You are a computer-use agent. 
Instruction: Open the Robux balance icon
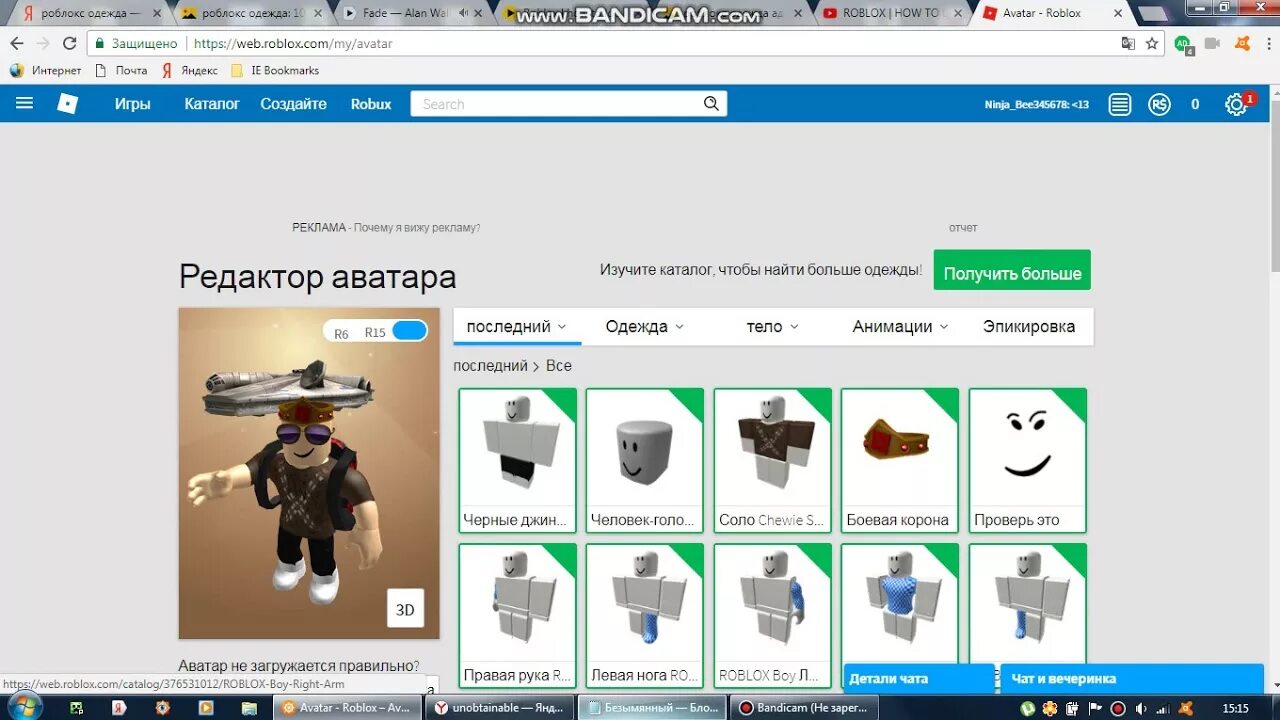coord(1159,104)
